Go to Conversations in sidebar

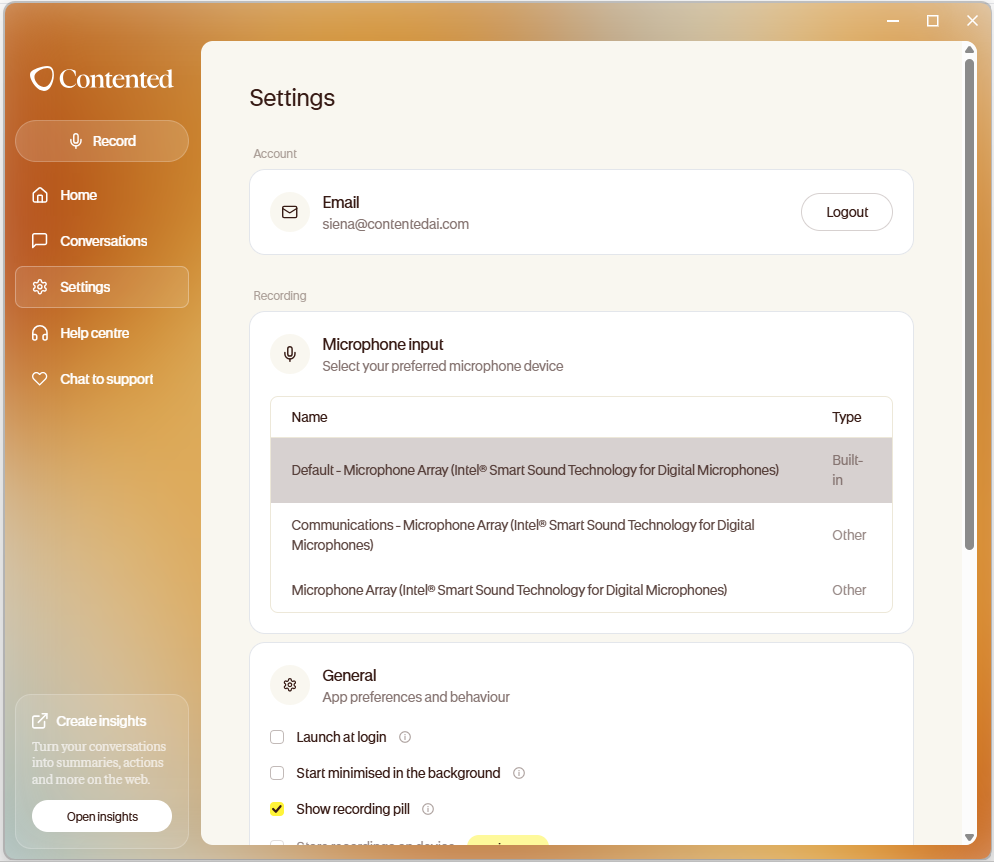(102, 241)
